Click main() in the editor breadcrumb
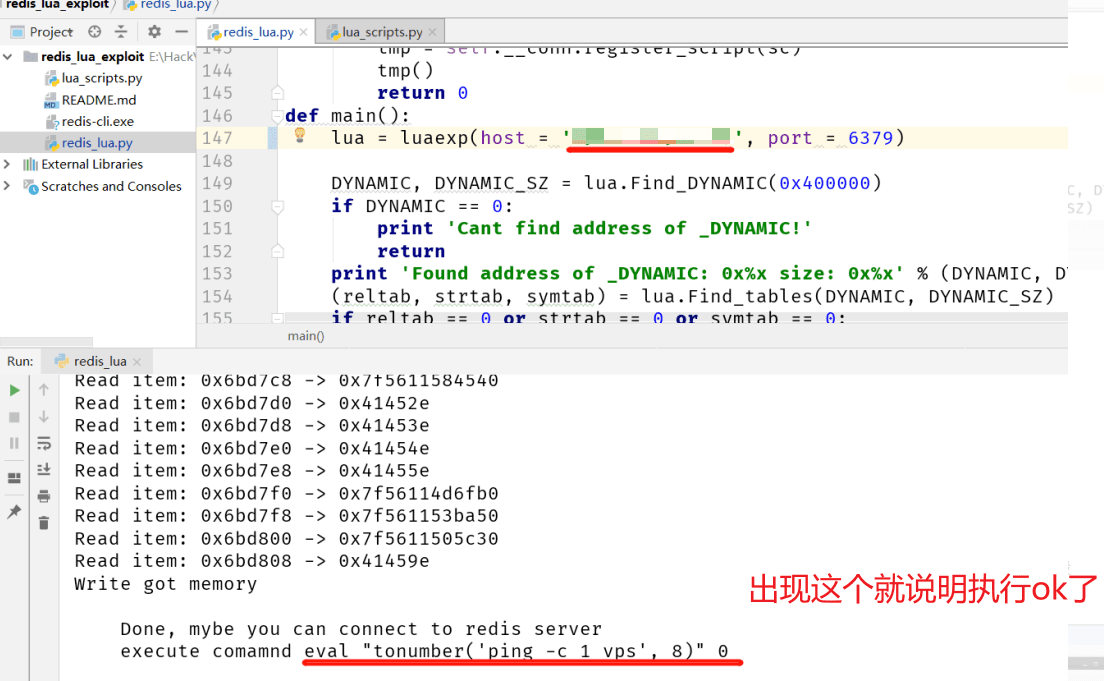 pyautogui.click(x=306, y=336)
